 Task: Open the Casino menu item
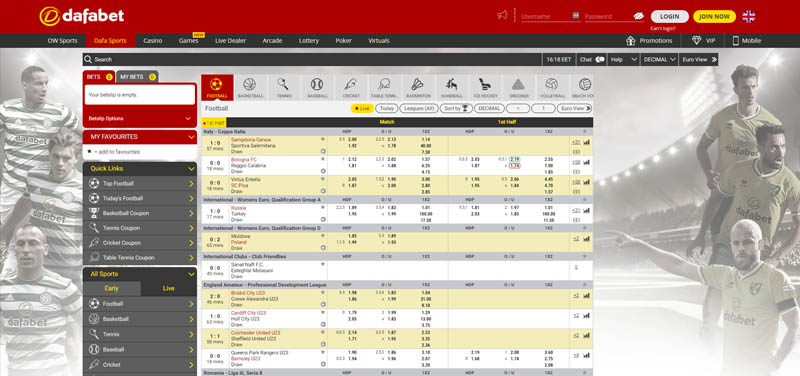[x=153, y=41]
